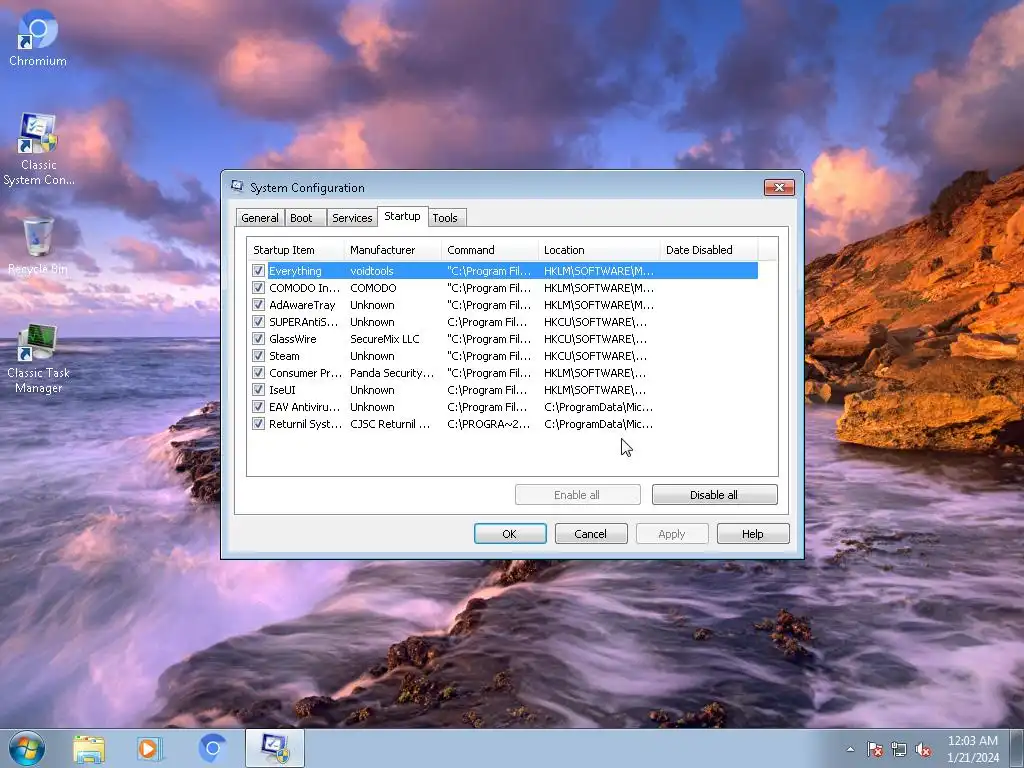Select the Startup tab
This screenshot has height=768, width=1024.
(x=402, y=216)
